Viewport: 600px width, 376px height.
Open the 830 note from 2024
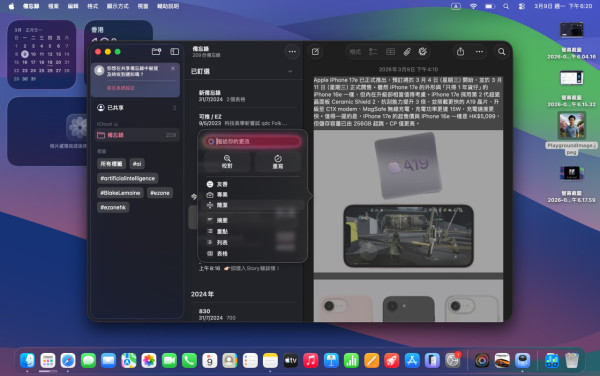coord(245,314)
